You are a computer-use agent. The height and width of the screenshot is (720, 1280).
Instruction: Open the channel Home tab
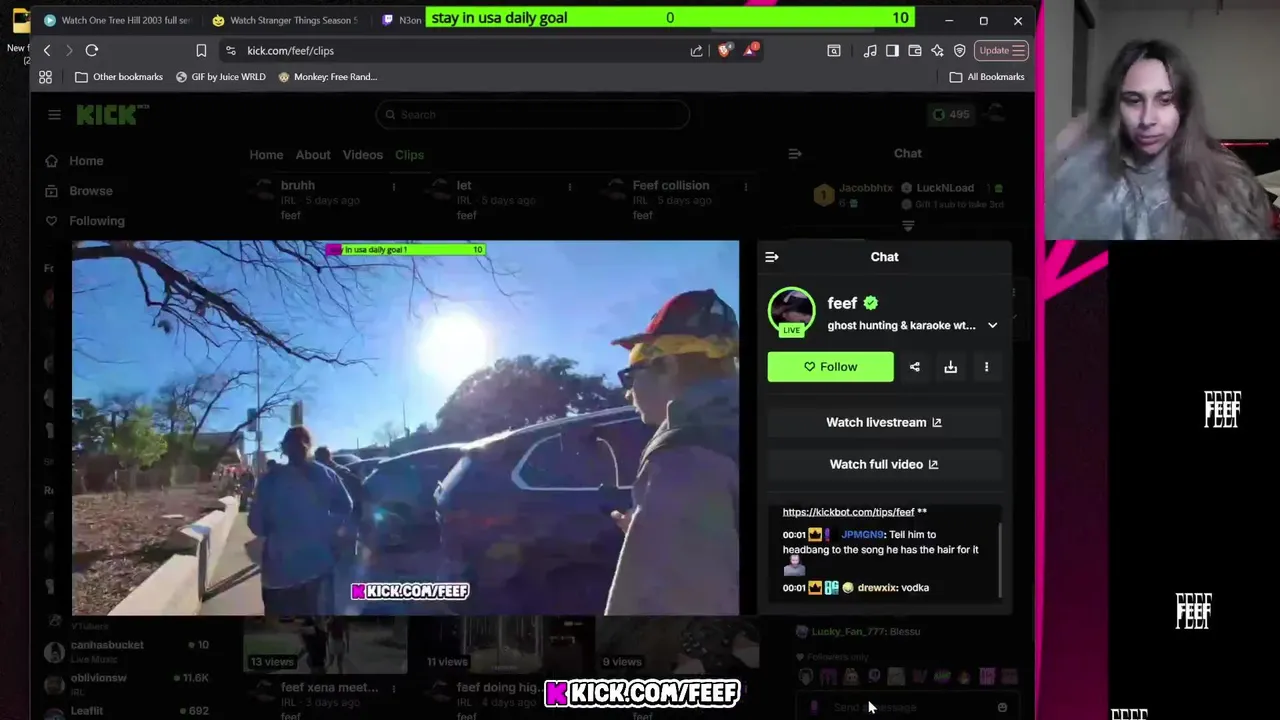266,155
